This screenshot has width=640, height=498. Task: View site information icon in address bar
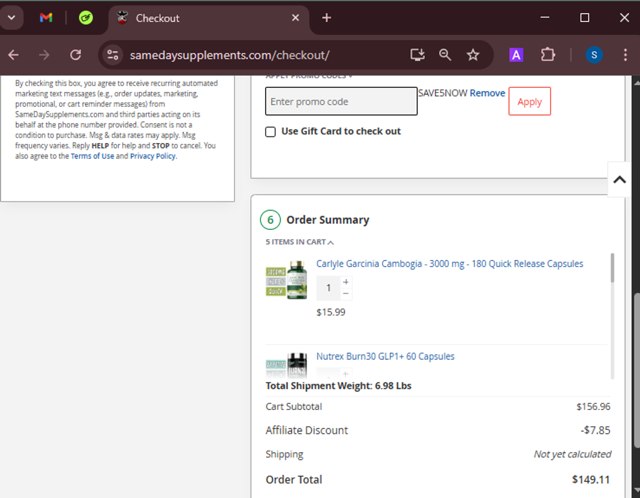[x=112, y=55]
